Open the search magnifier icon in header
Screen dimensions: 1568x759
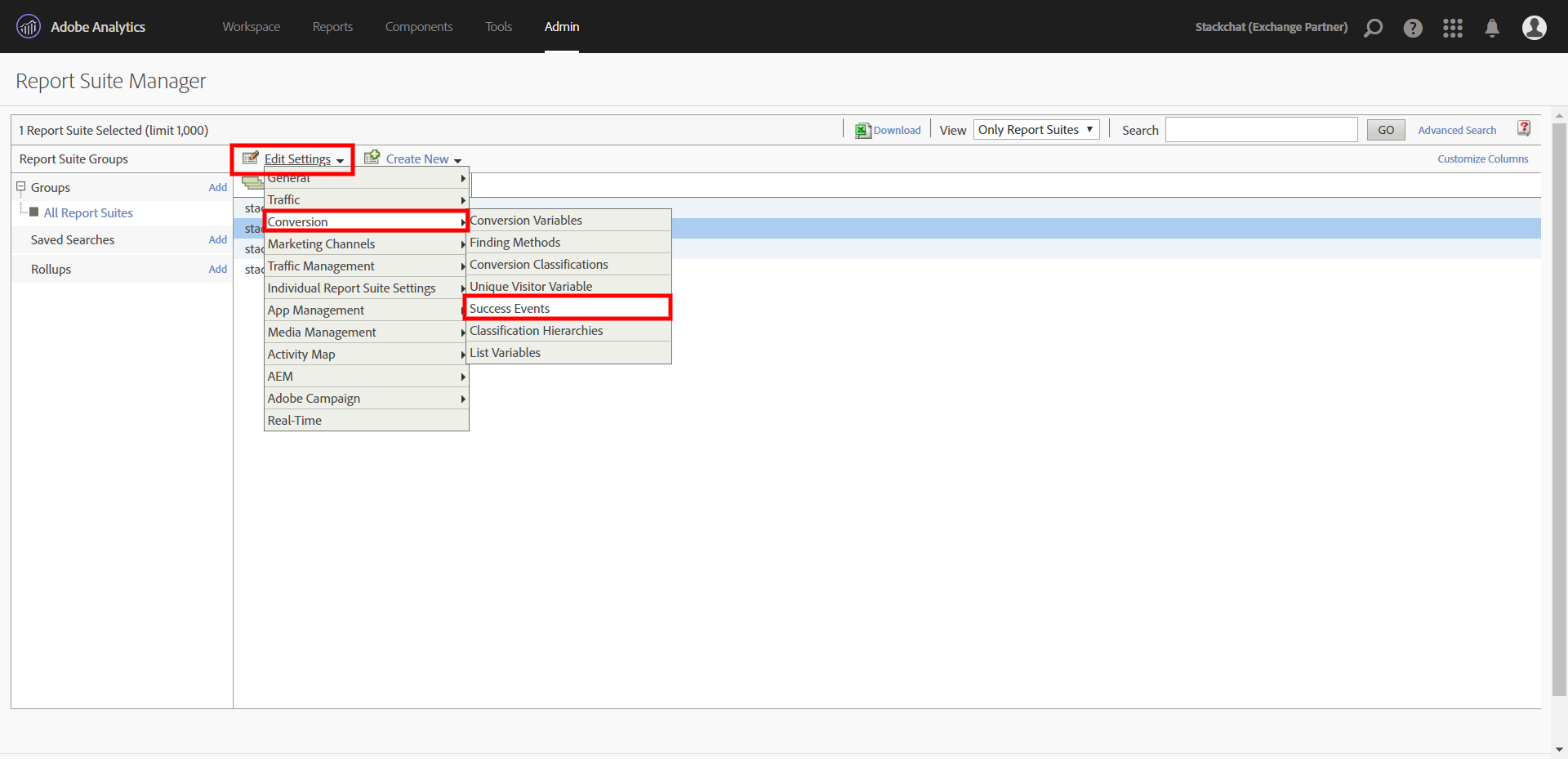1374,28
